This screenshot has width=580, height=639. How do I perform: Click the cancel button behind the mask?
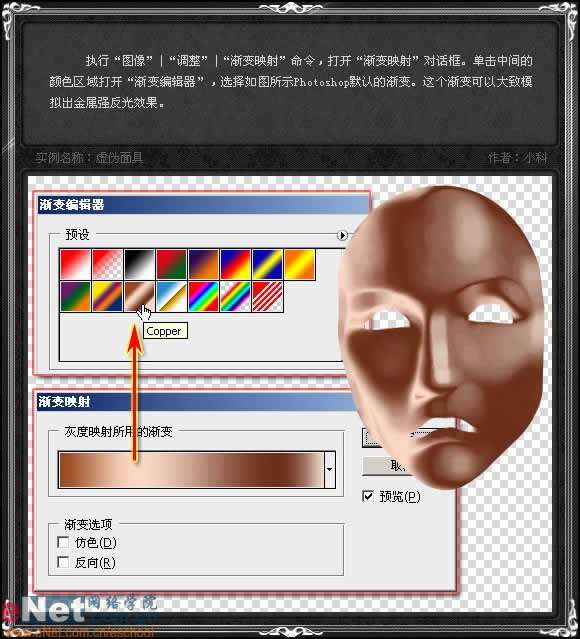pyautogui.click(x=385, y=466)
